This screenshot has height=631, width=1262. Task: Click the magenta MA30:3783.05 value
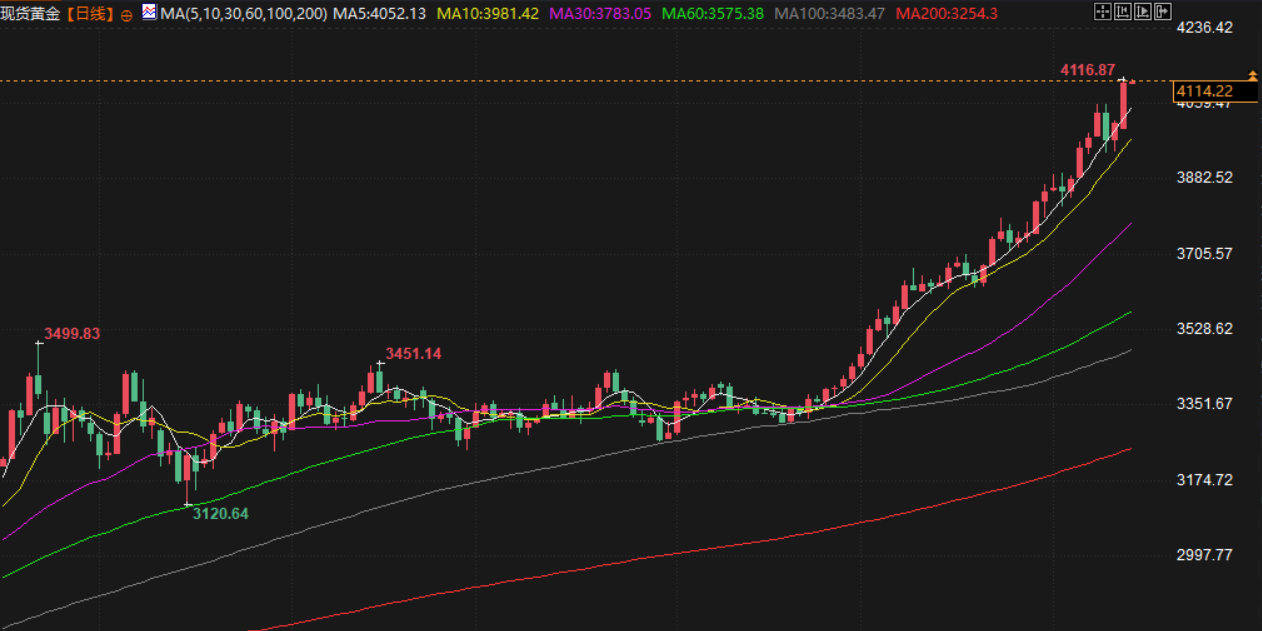click(x=601, y=14)
